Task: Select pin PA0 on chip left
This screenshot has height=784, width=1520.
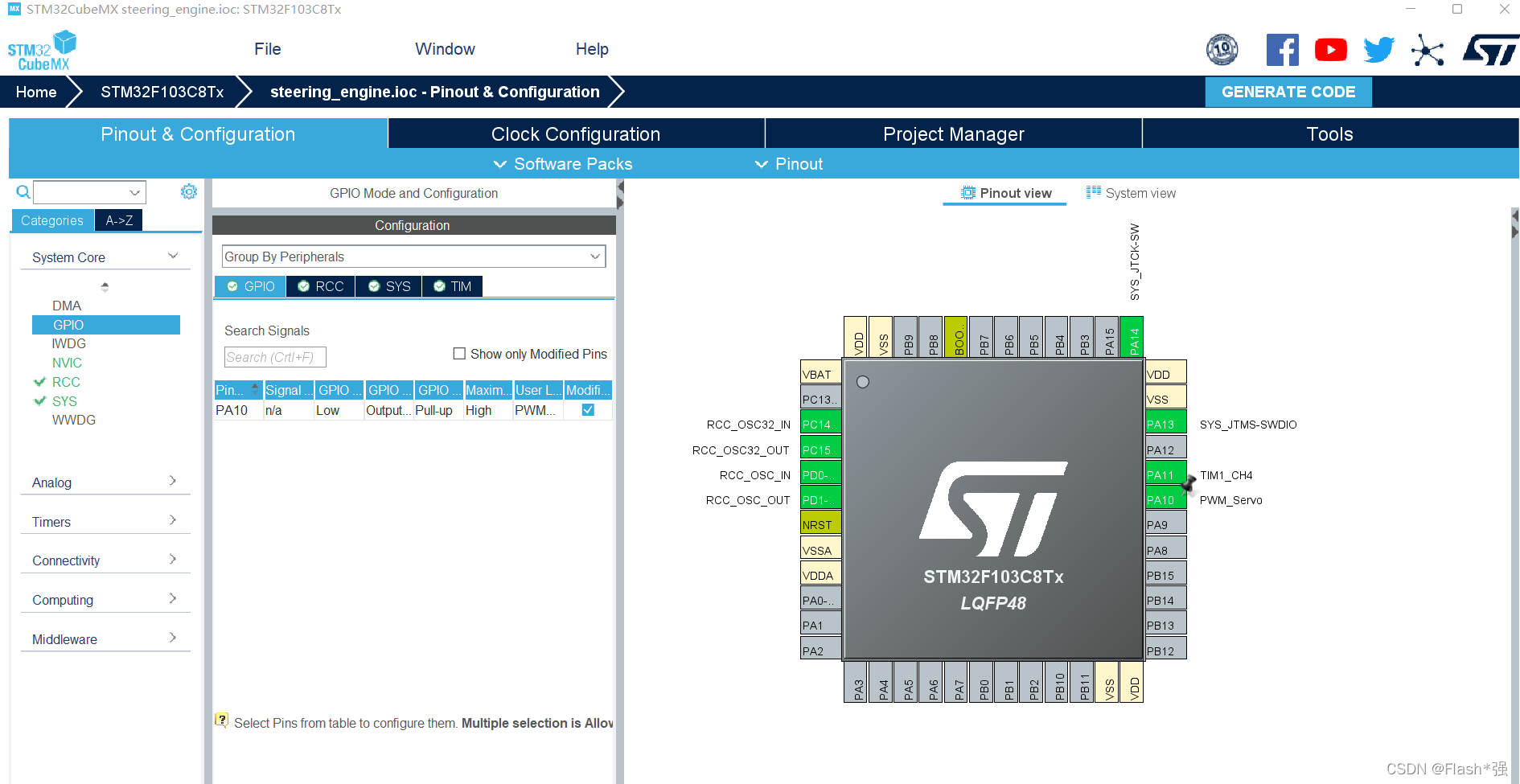Action: (x=821, y=600)
